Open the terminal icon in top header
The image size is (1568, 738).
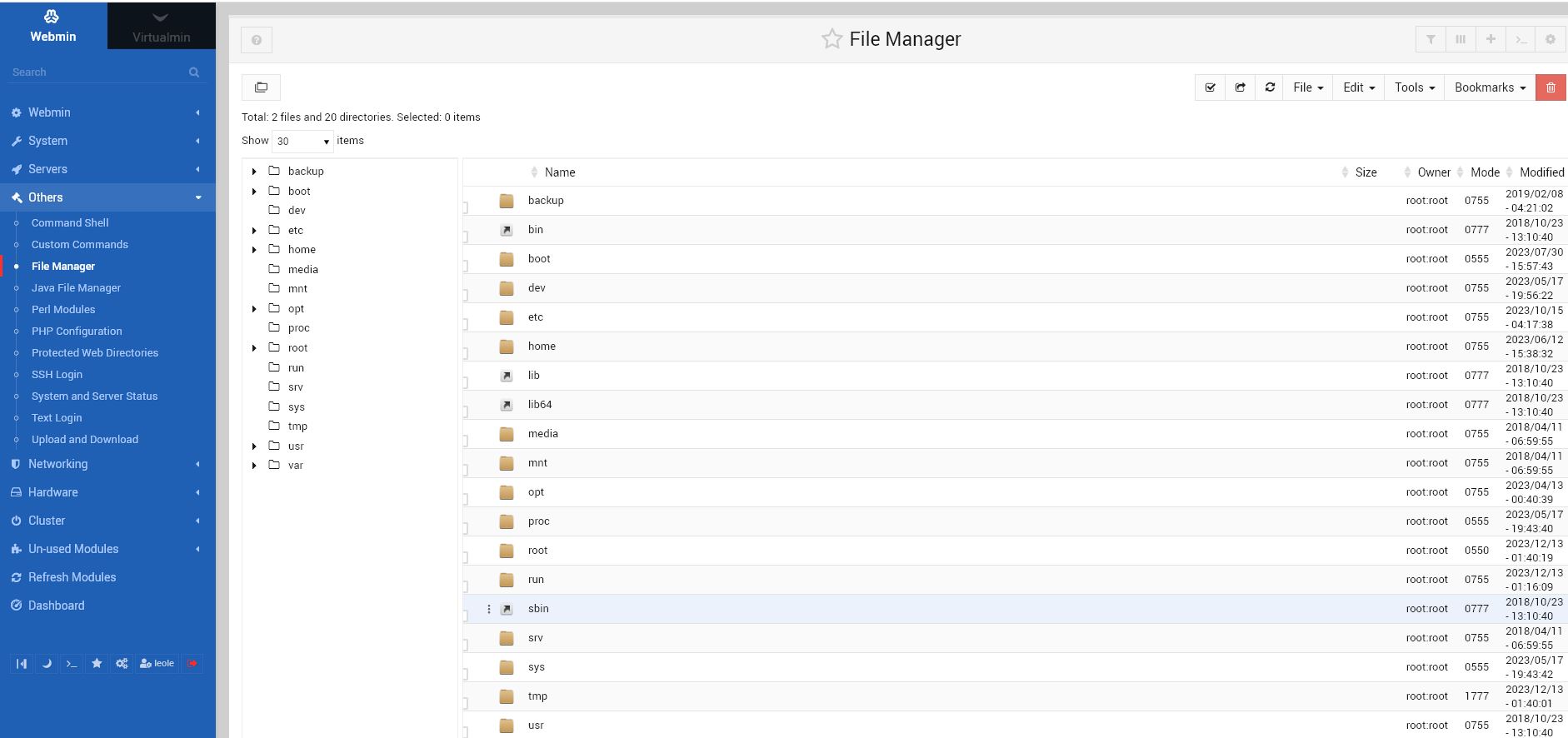tap(1521, 39)
